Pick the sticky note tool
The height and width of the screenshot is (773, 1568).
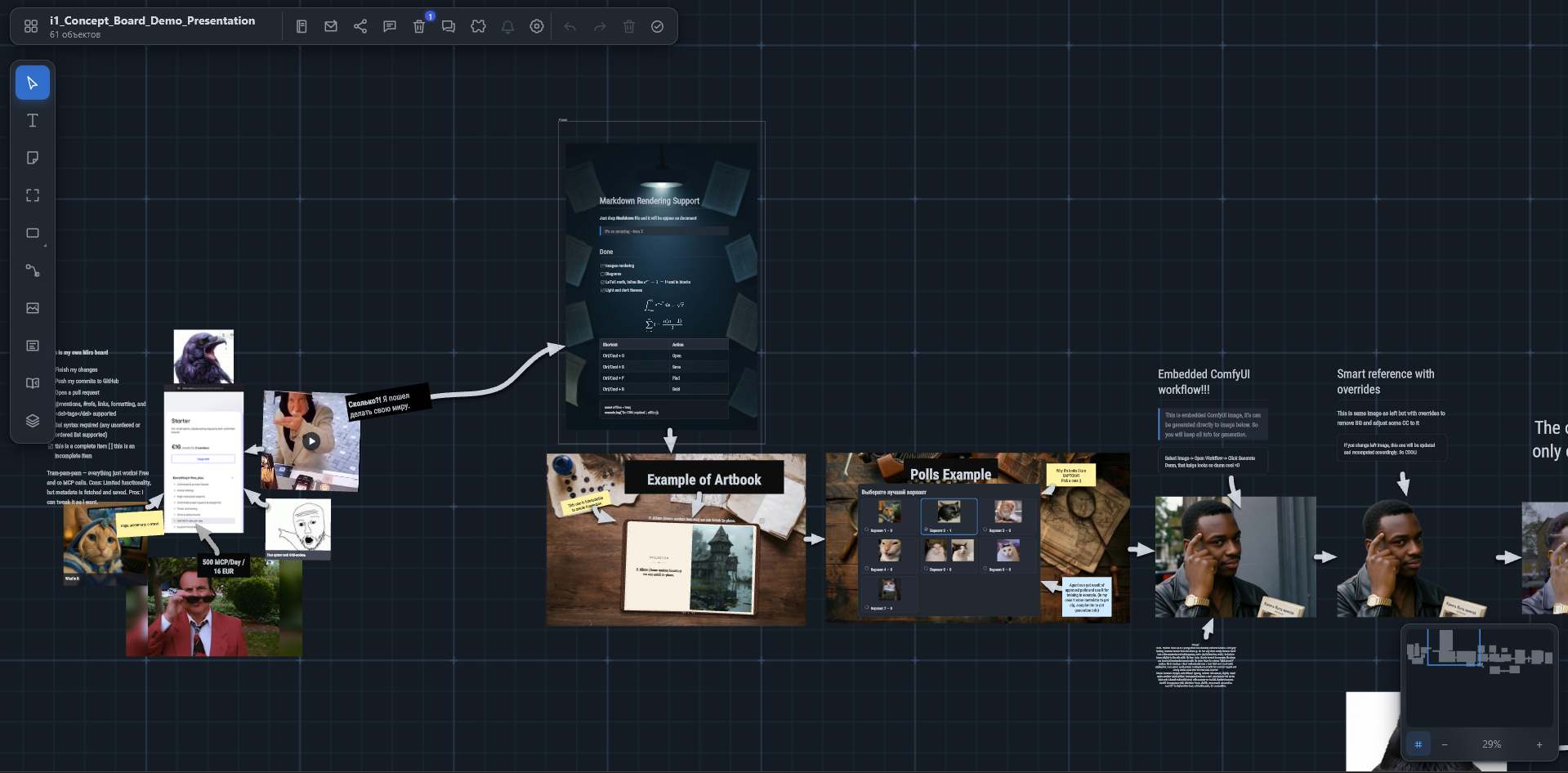(33, 158)
